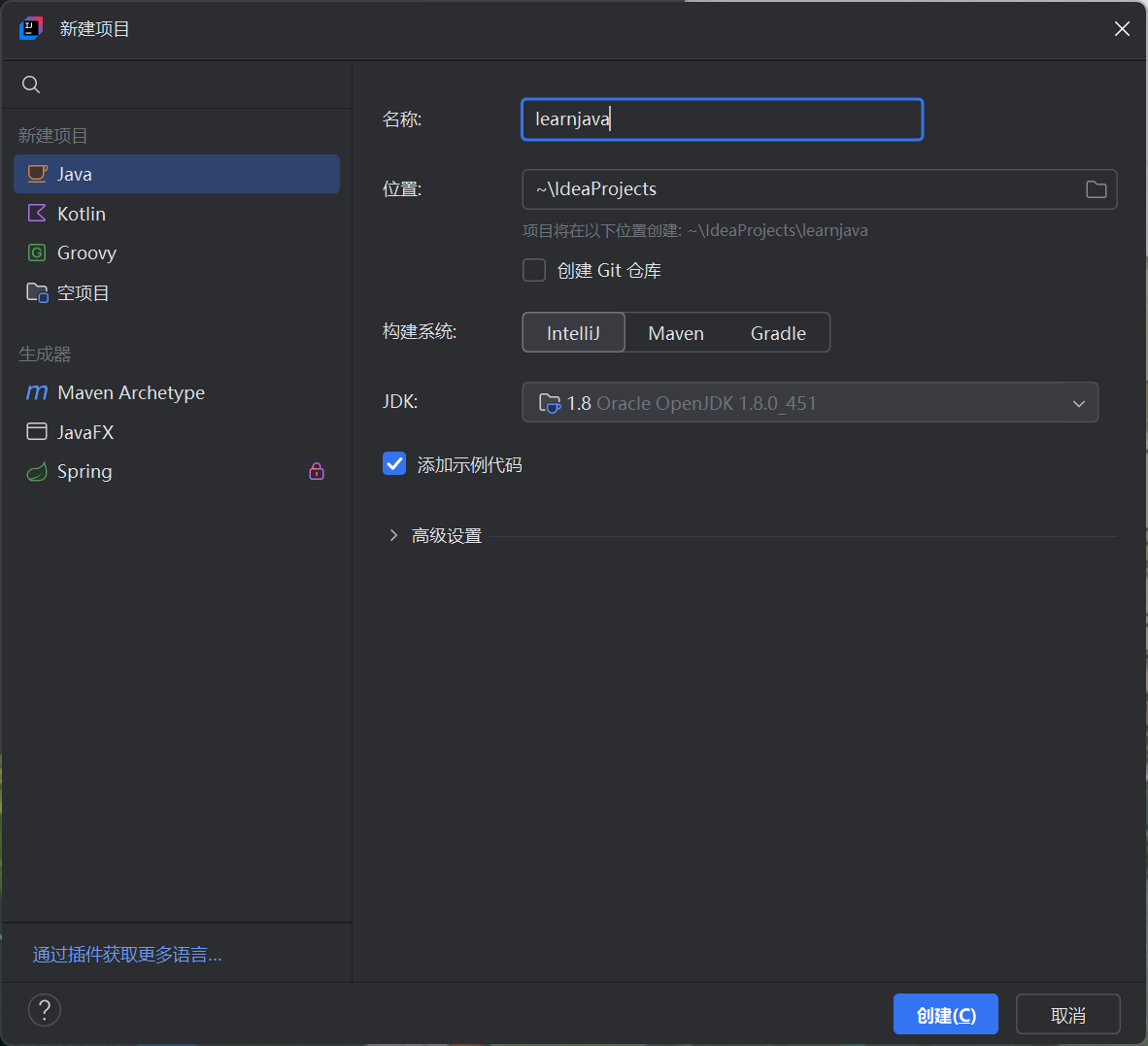This screenshot has width=1148, height=1046.
Task: Choose Gradle build system
Action: [x=778, y=333]
